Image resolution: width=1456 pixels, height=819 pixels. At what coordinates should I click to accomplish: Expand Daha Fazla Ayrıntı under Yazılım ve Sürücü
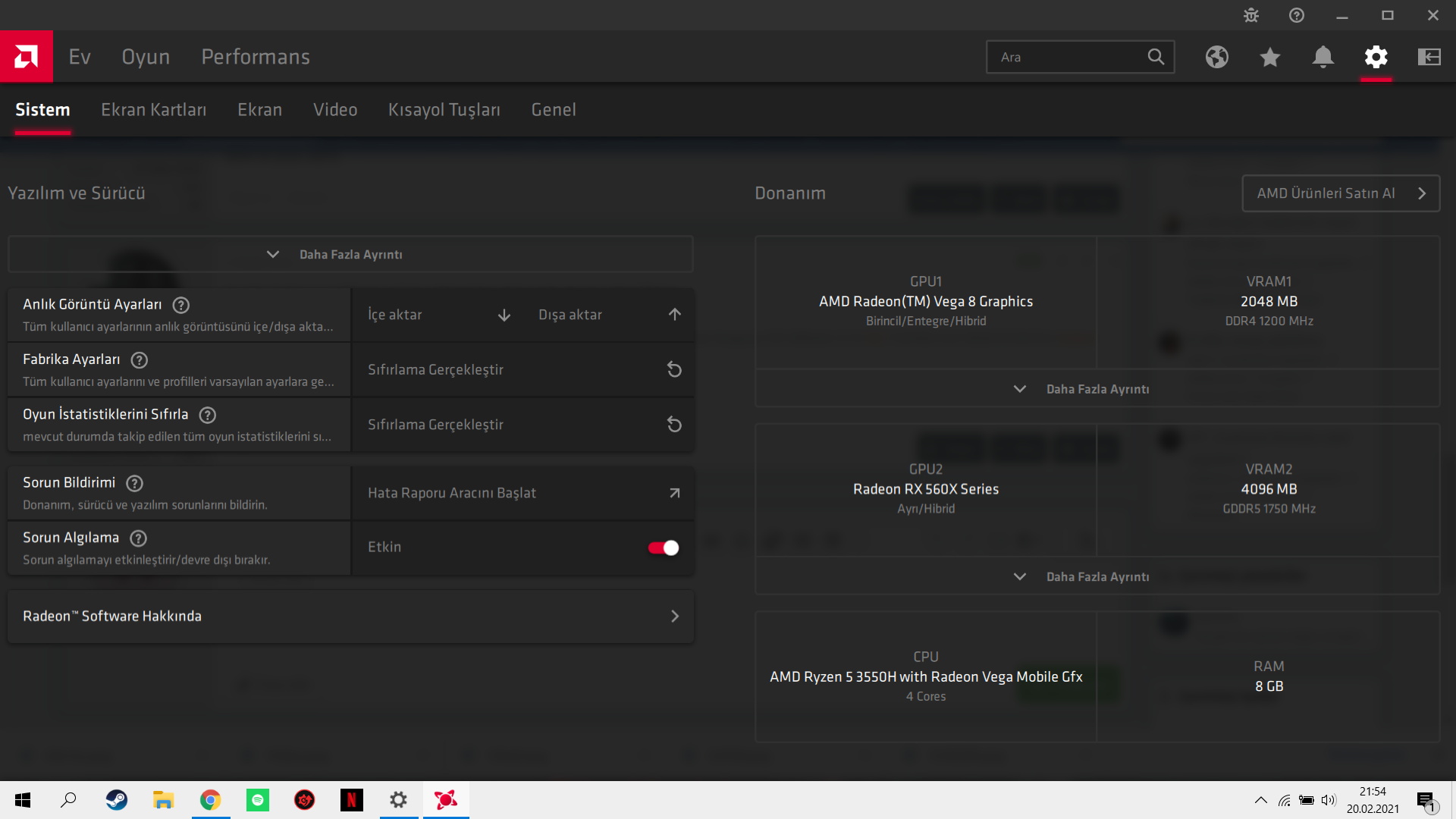[350, 254]
